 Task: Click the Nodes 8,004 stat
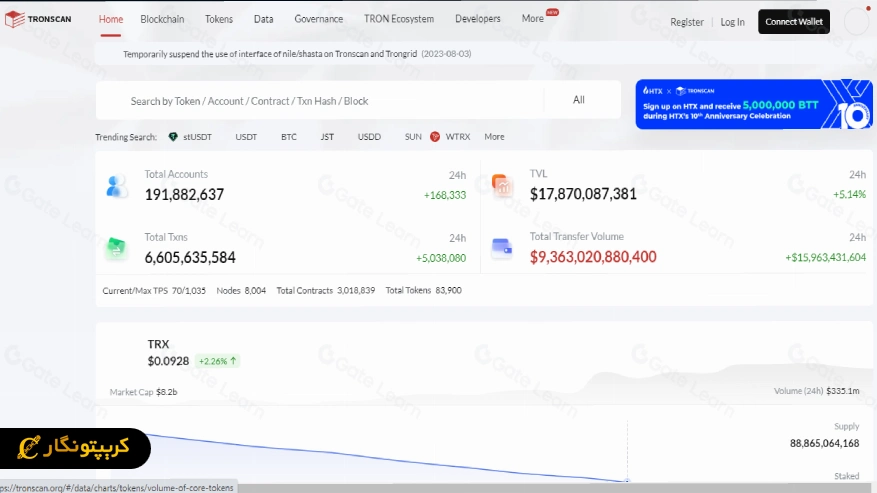click(241, 290)
